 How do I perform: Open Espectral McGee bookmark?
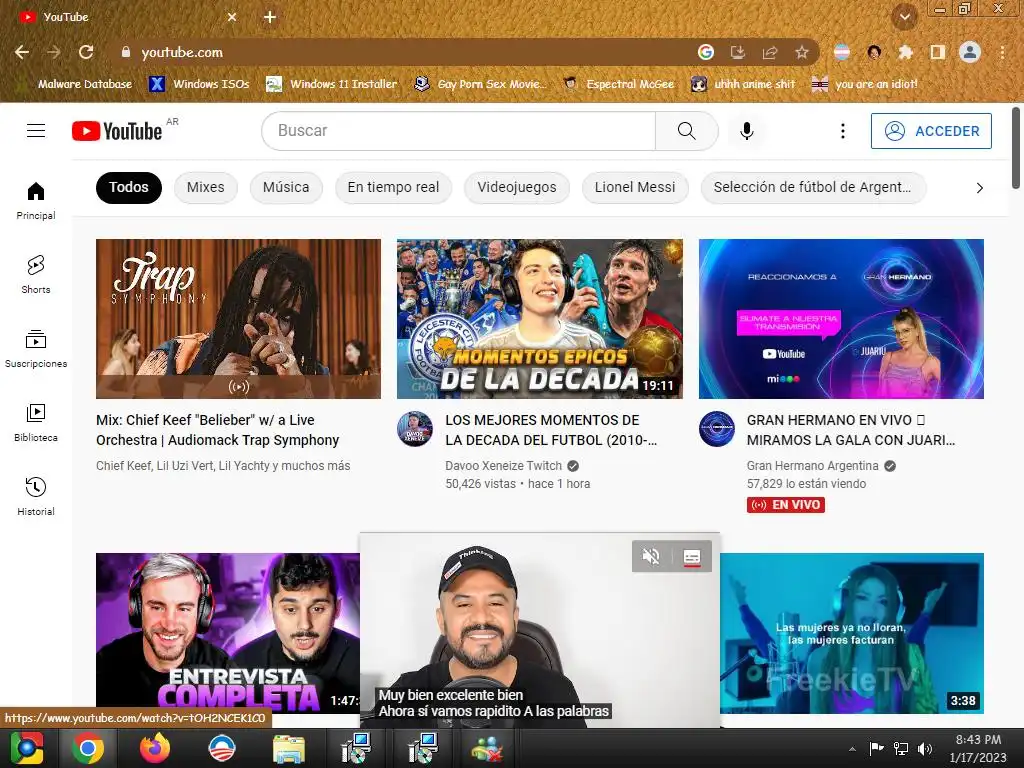click(619, 84)
